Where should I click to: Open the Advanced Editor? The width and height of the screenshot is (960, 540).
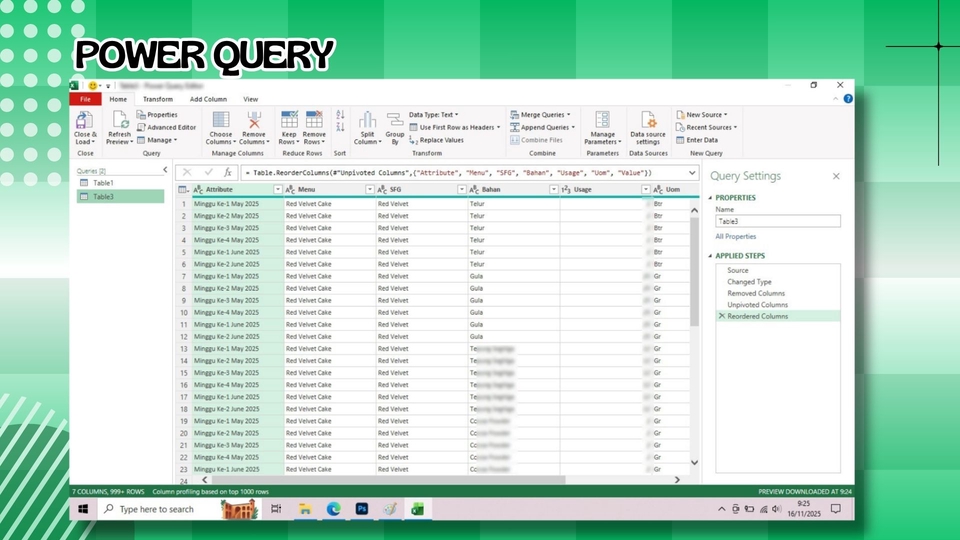pos(167,127)
